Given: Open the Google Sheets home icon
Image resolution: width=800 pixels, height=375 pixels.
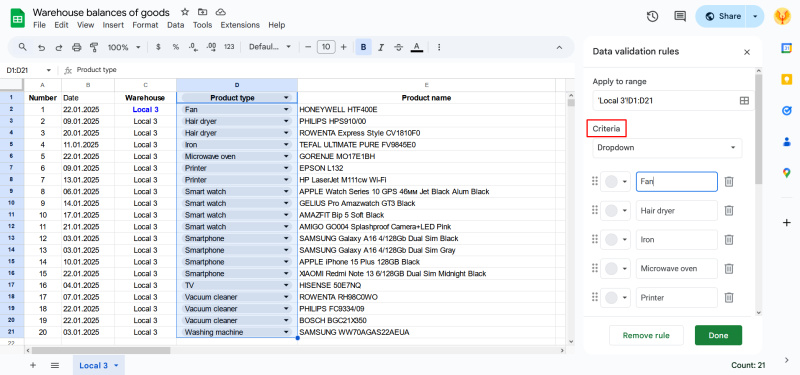Looking at the screenshot, I should tap(18, 18).
